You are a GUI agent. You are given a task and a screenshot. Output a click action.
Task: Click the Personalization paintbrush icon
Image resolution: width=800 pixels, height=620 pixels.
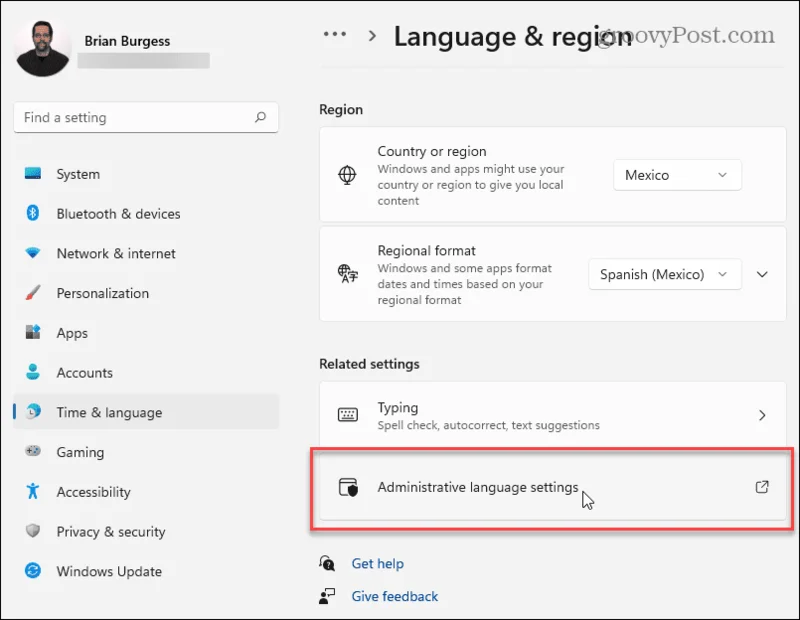(33, 293)
